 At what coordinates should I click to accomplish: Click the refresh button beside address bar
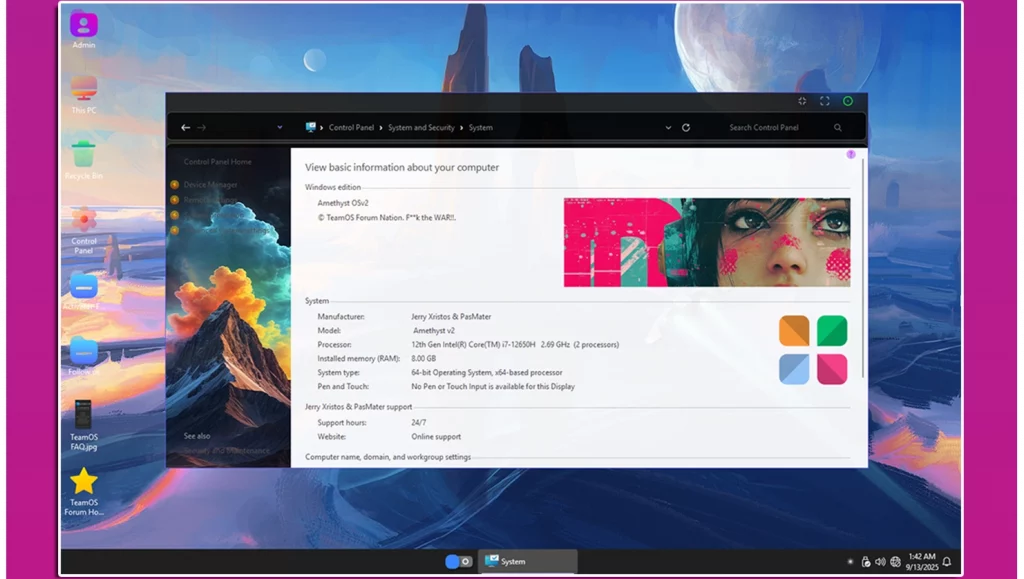[686, 128]
